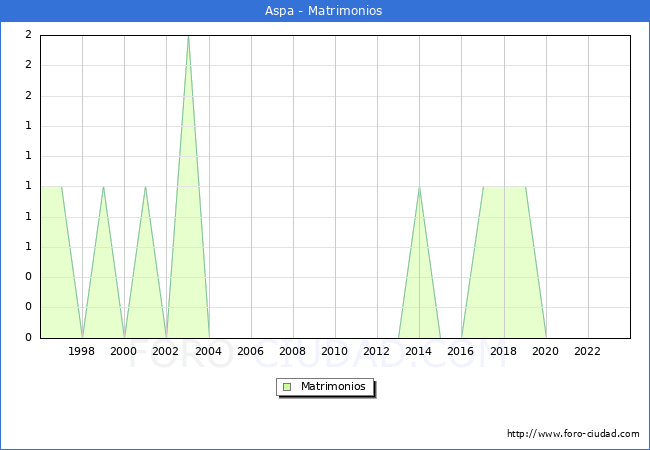Viewport: 650px width, 450px height.
Task: Pick the 2006 x-axis label
Action: (250, 351)
